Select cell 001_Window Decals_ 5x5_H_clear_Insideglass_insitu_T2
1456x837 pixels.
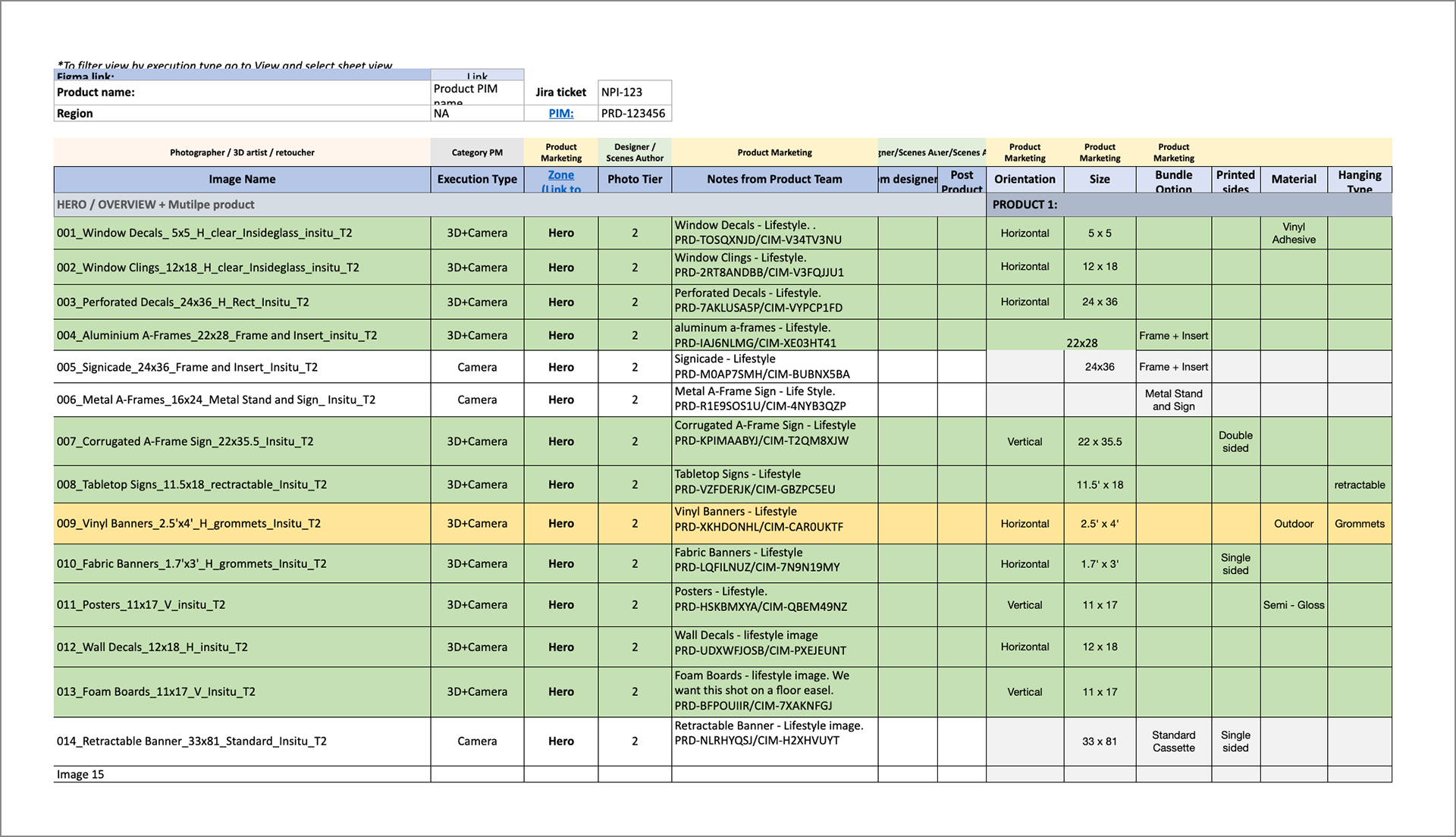[x=242, y=233]
